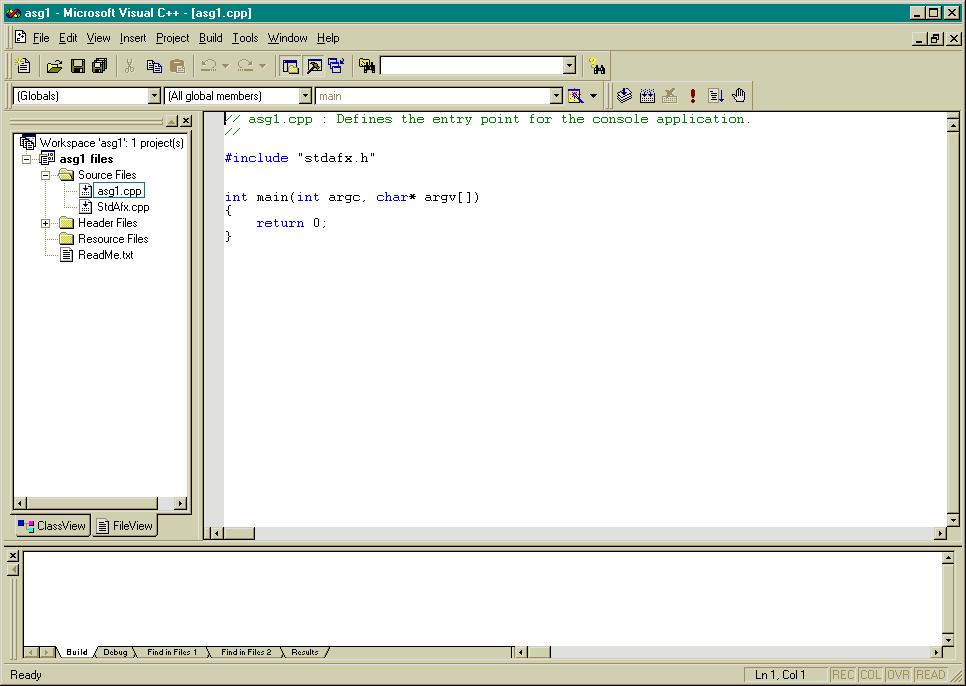Click the workspace tree horizontal scroll right arrow

pyautogui.click(x=181, y=504)
